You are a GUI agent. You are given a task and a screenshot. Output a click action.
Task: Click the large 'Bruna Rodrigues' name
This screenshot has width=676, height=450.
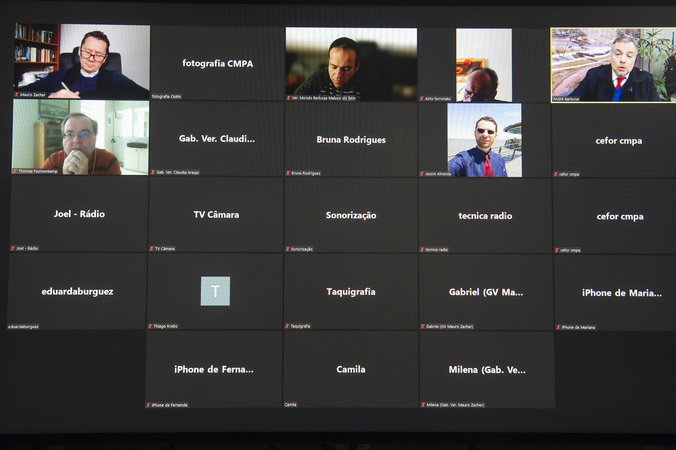tap(351, 140)
